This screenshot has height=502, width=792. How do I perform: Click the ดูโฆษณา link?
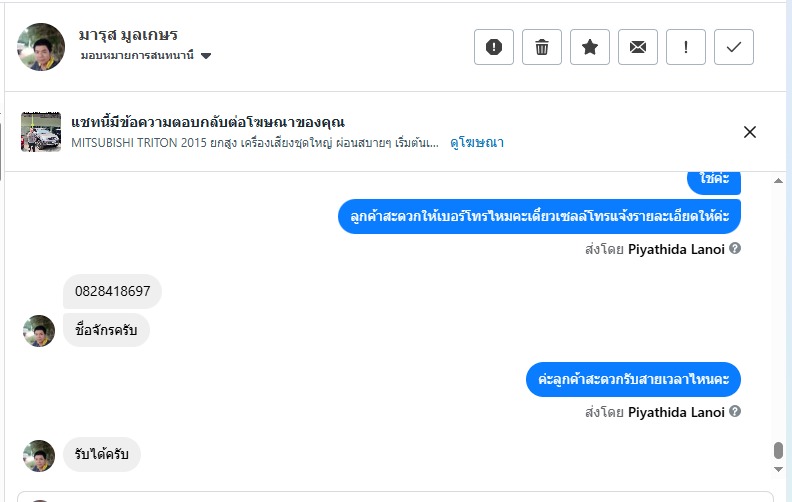click(476, 143)
